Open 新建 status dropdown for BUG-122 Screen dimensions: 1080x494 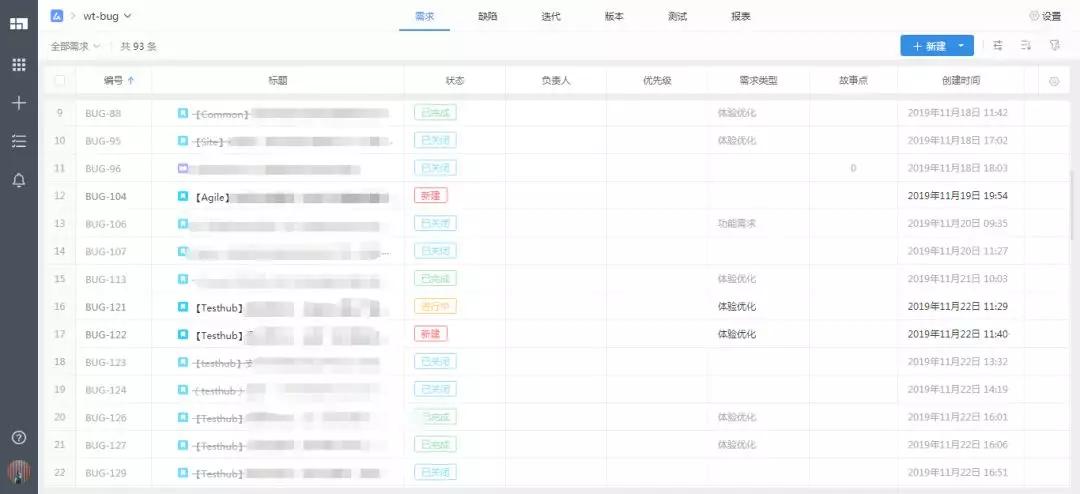click(430, 334)
